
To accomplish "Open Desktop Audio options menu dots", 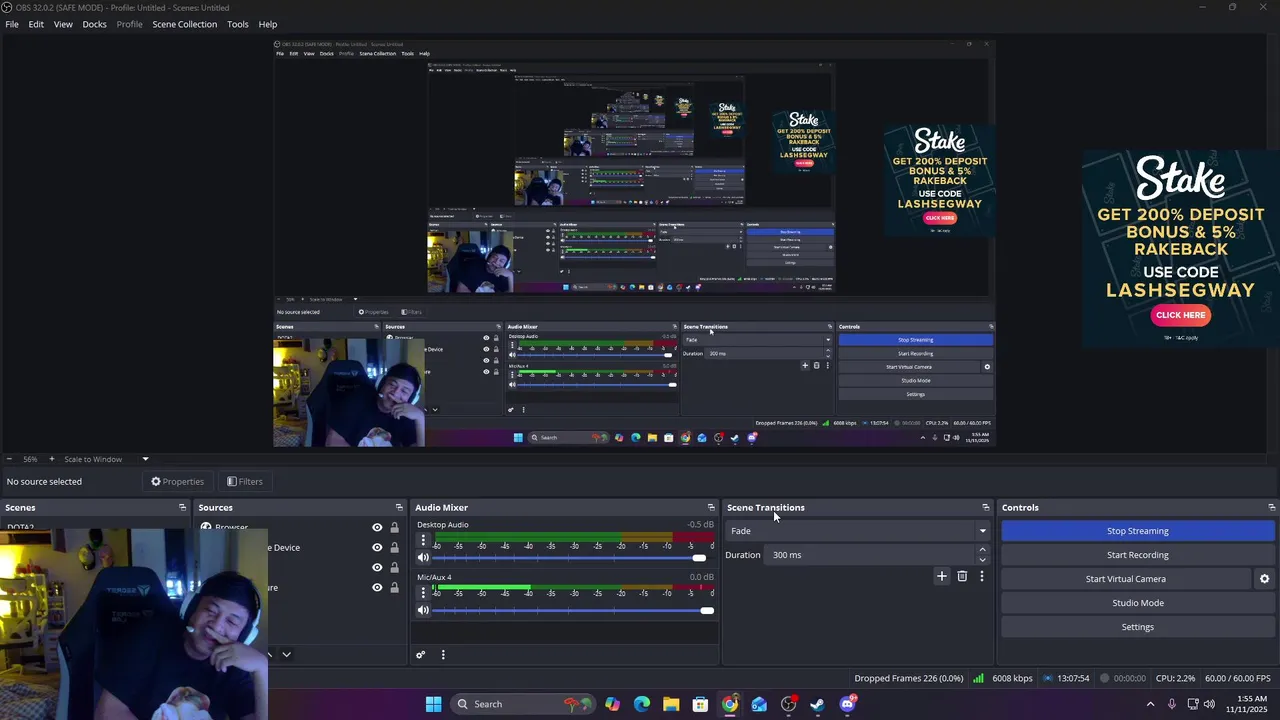I will [x=423, y=540].
